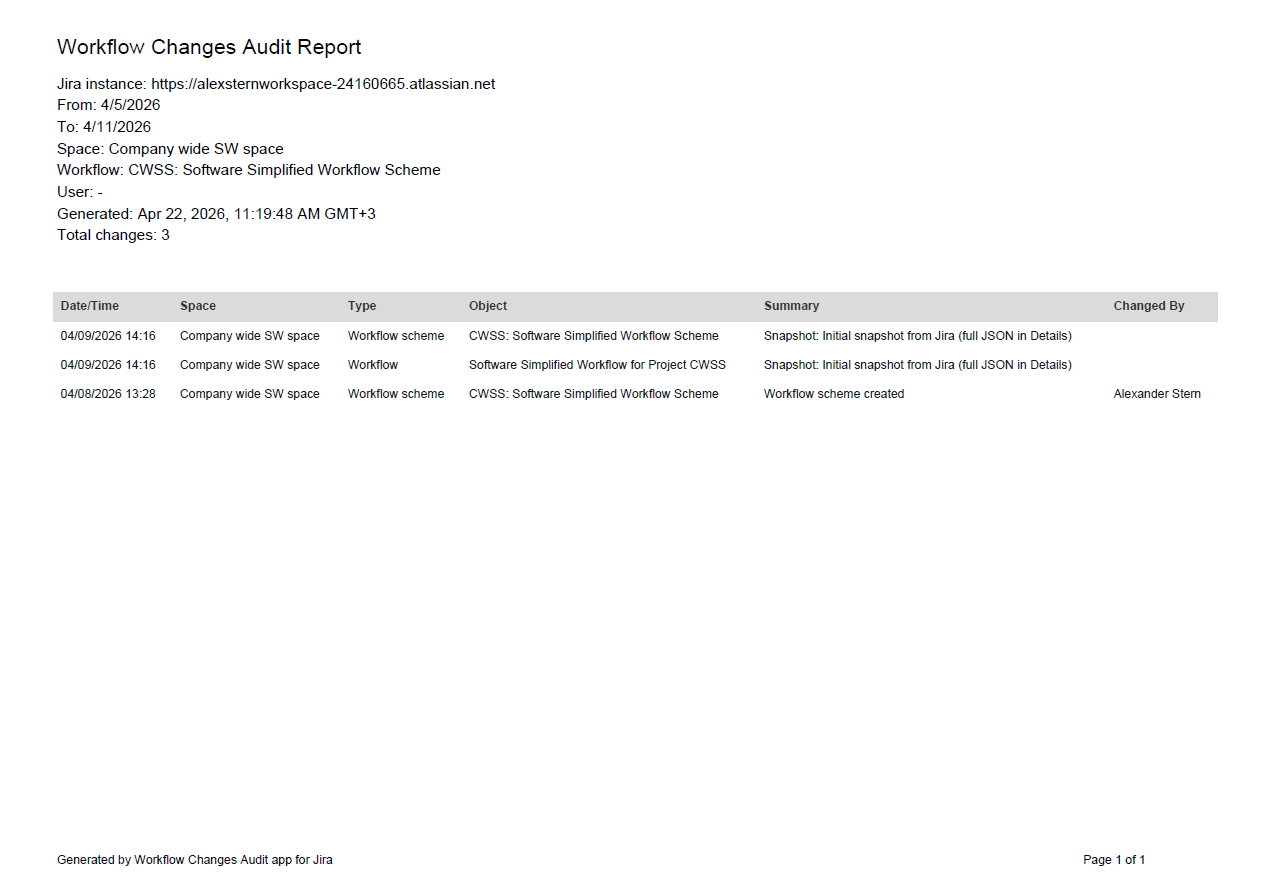Sort by the Changed By column header
Screen dimensions: 1270x886
pyautogui.click(x=1148, y=306)
